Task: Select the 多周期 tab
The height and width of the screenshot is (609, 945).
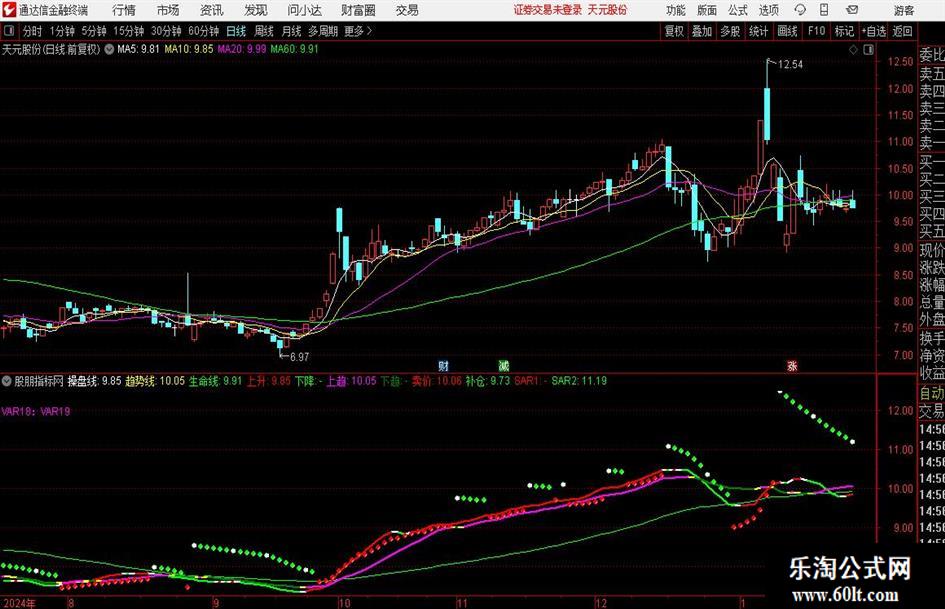Action: (323, 31)
